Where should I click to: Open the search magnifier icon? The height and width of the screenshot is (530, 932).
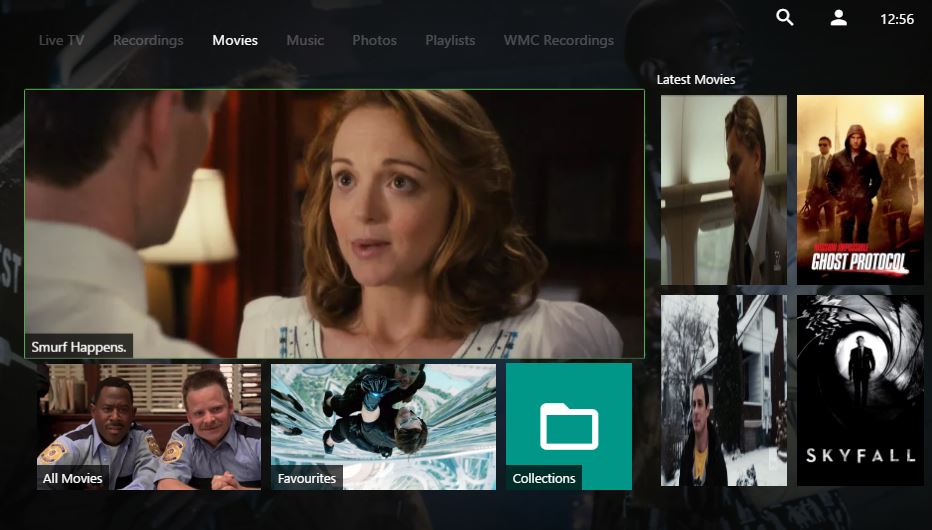[x=785, y=18]
